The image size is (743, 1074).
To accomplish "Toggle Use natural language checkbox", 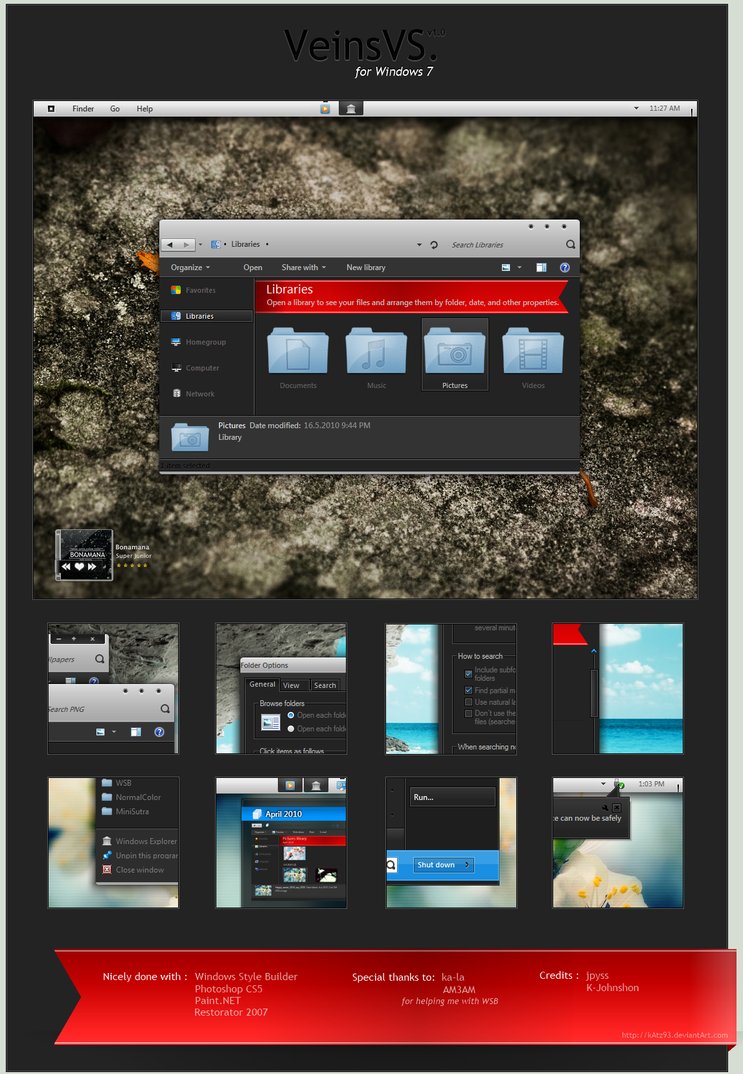I will pos(468,702).
